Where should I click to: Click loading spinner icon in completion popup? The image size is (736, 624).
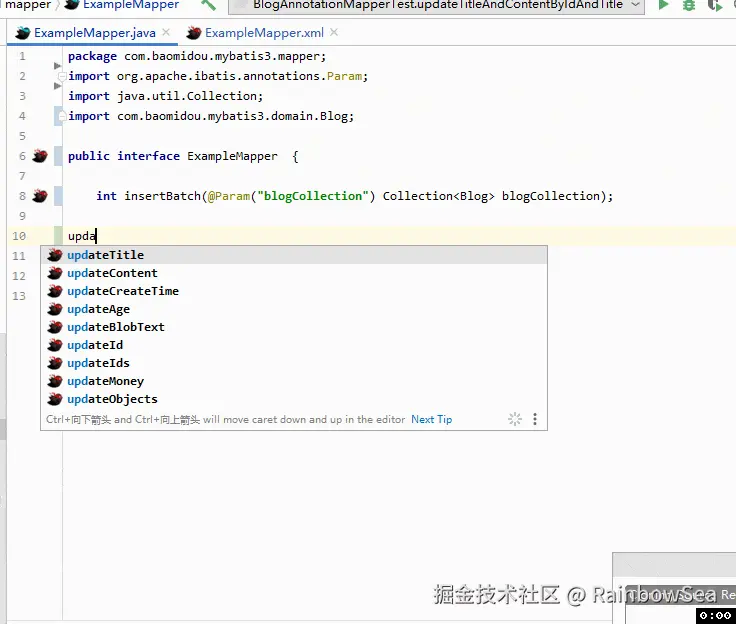tap(515, 419)
